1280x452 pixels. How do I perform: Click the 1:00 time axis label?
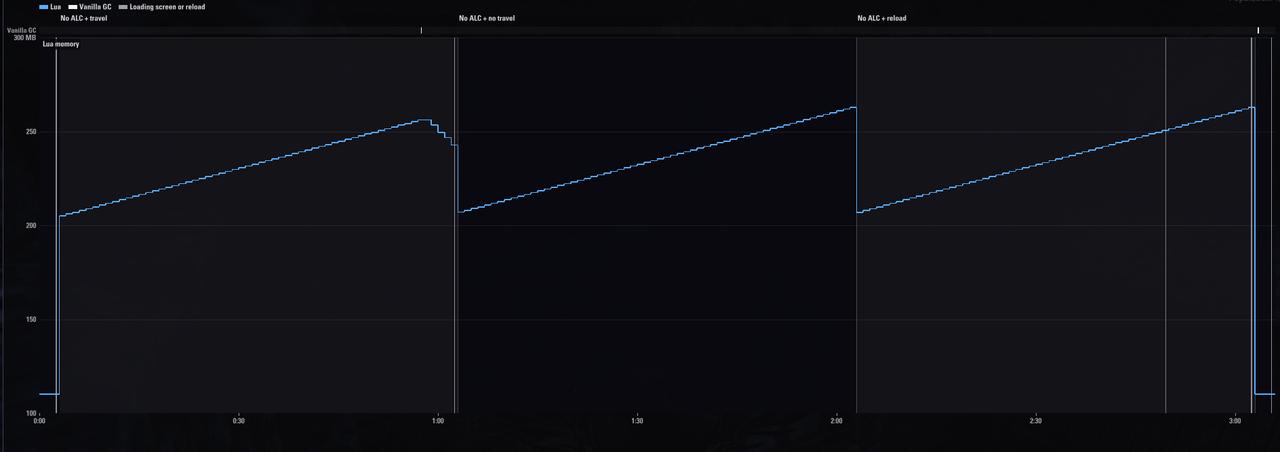point(438,421)
